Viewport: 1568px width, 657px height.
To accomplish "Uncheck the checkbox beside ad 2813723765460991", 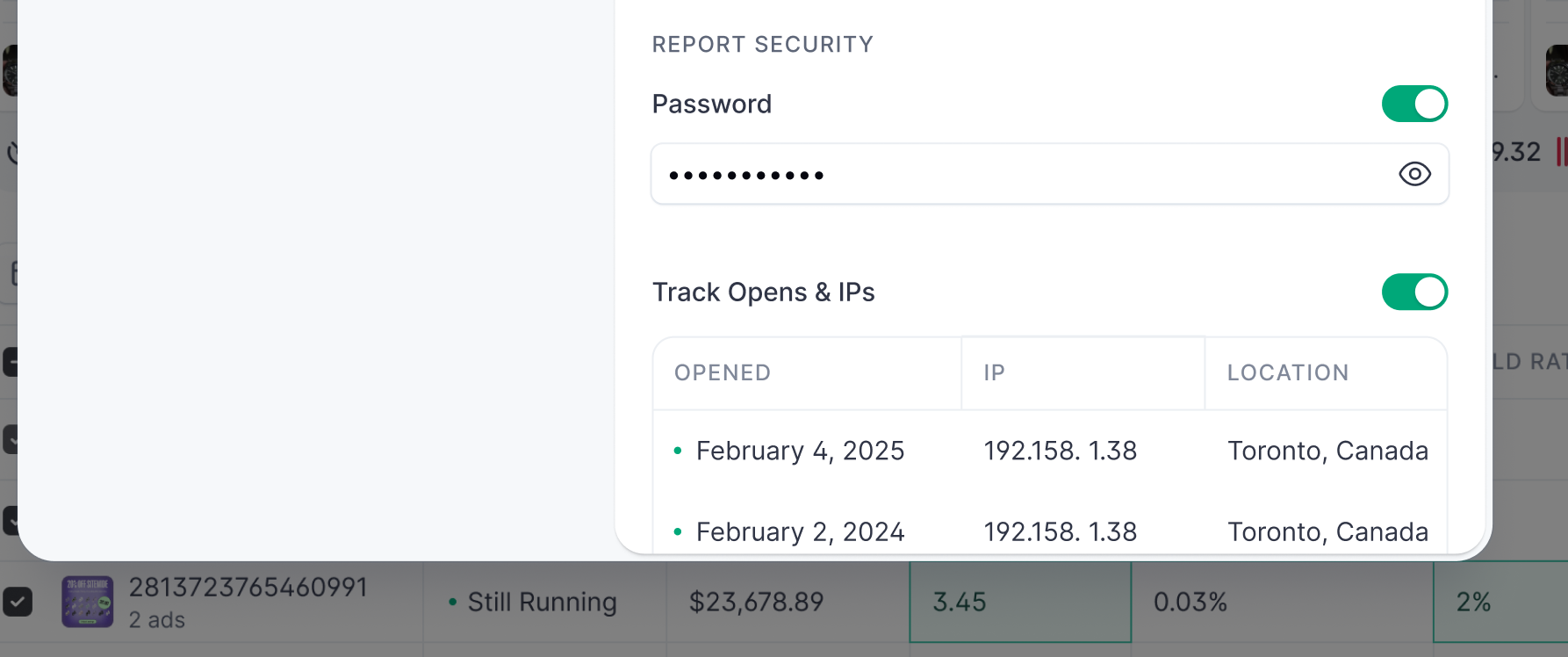I will (x=18, y=602).
